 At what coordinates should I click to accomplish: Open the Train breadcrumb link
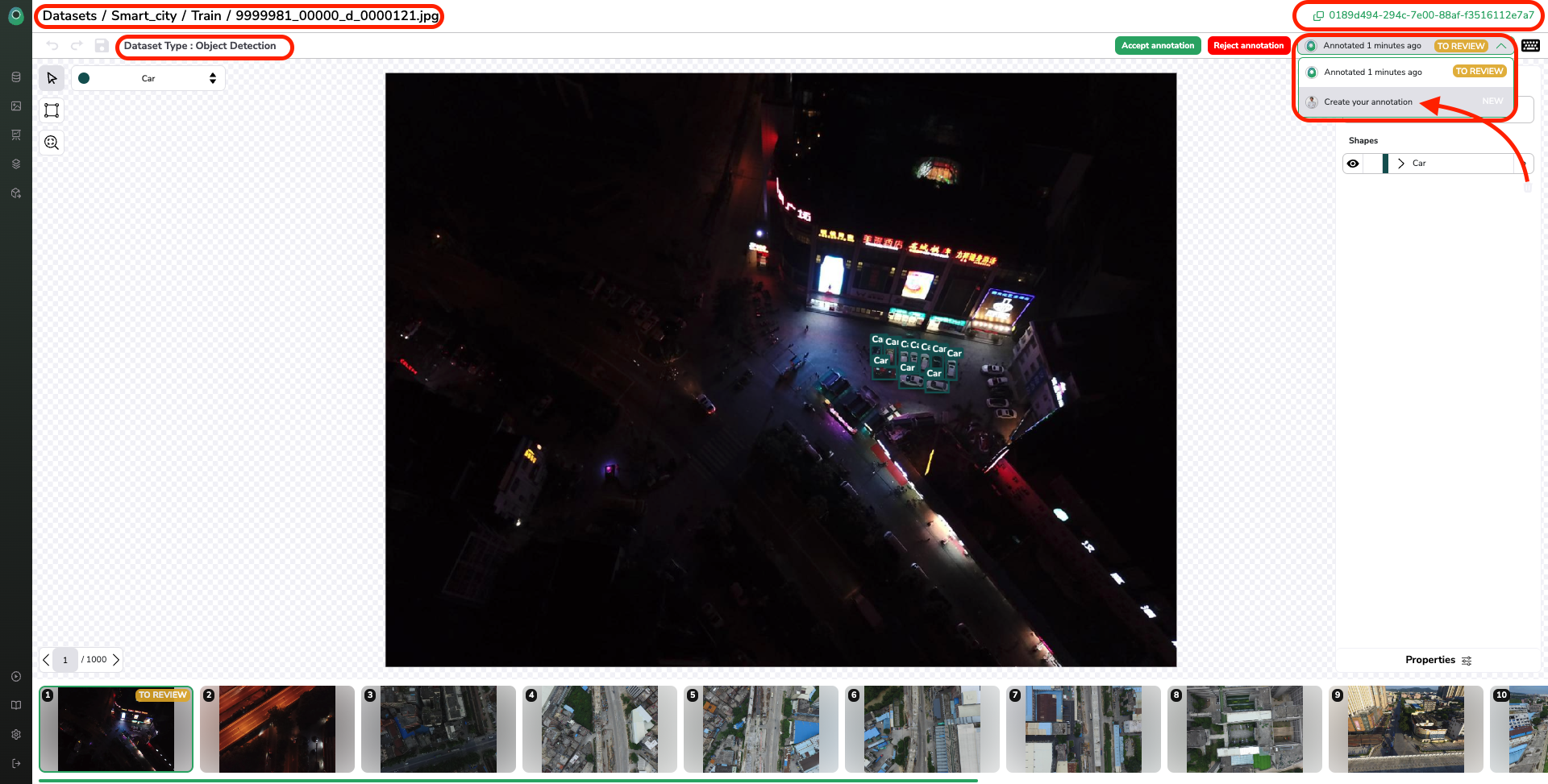pyautogui.click(x=206, y=15)
